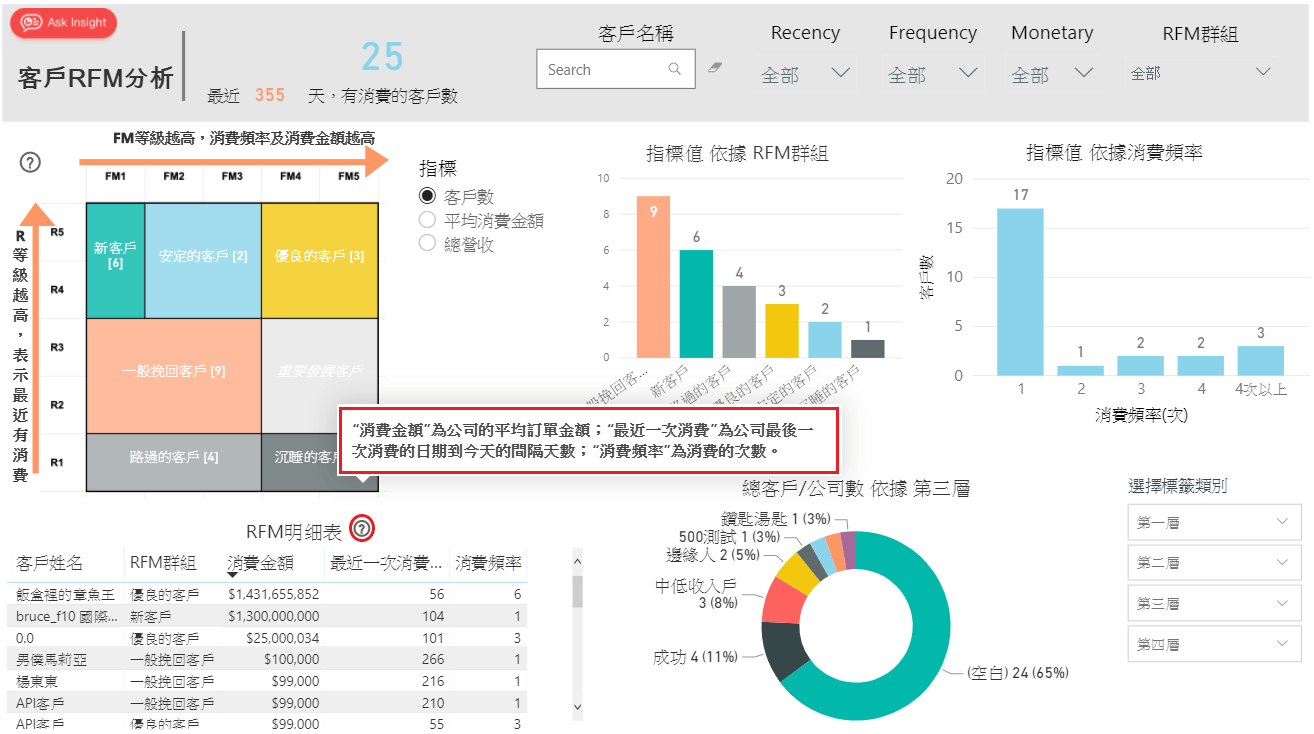The image size is (1314, 734).
Task: Click the Ask Insight button
Action: 63,23
